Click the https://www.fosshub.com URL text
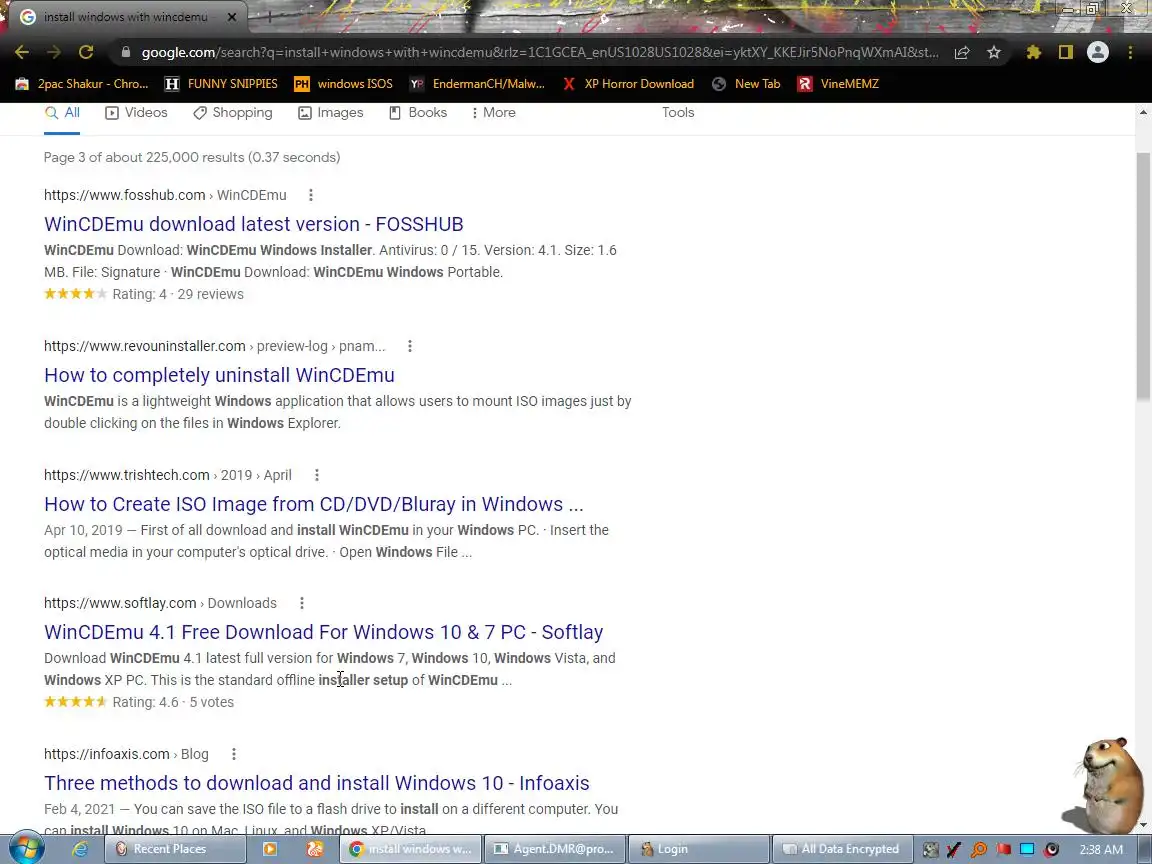 [125, 195]
